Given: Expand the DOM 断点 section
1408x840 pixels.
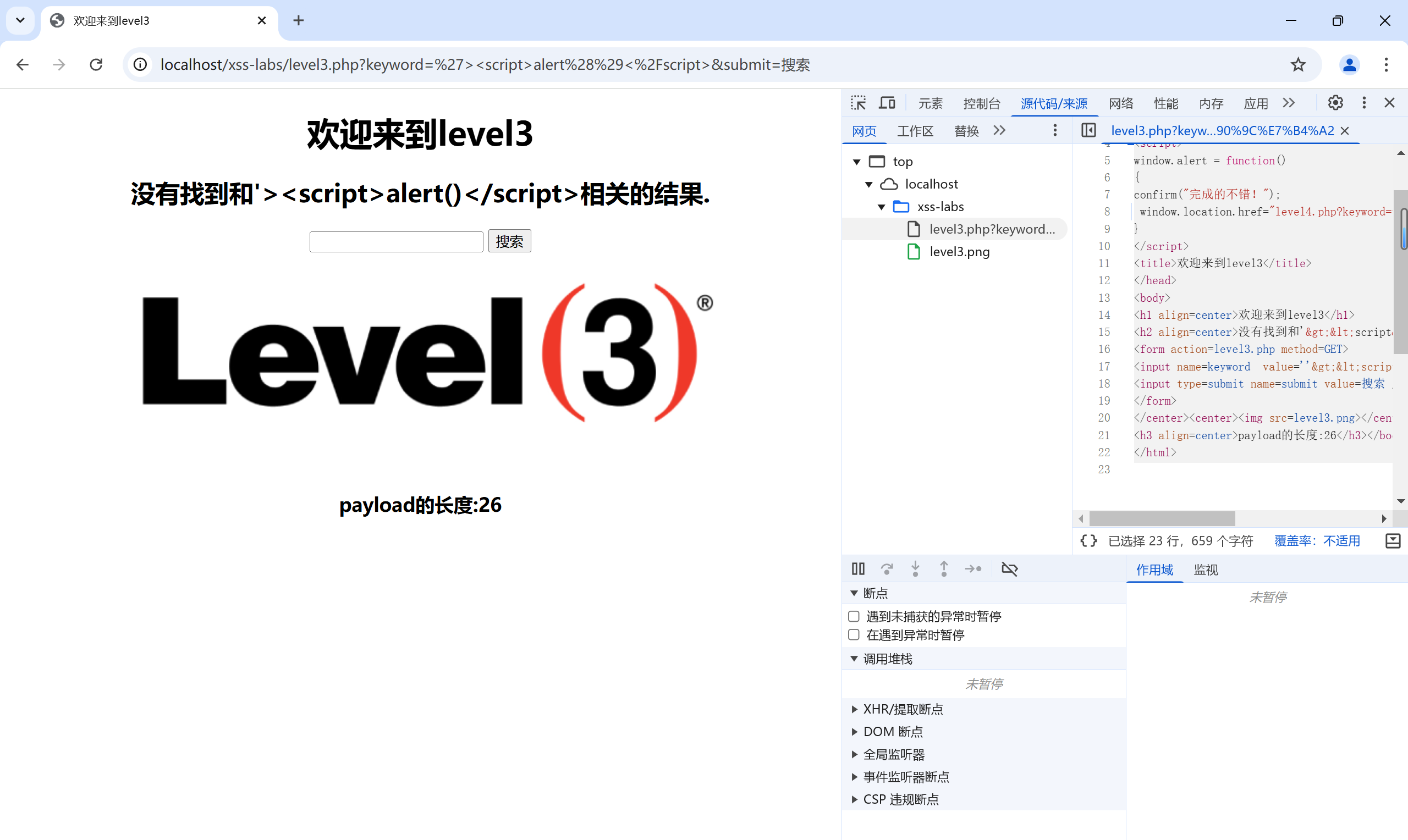Looking at the screenshot, I should 854,732.
